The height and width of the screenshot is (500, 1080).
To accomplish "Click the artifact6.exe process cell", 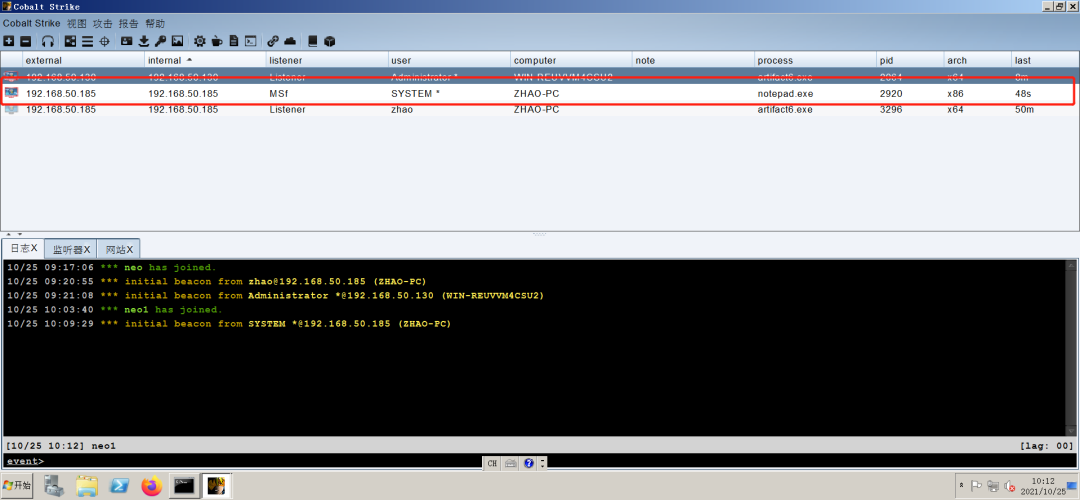I will click(x=815, y=109).
